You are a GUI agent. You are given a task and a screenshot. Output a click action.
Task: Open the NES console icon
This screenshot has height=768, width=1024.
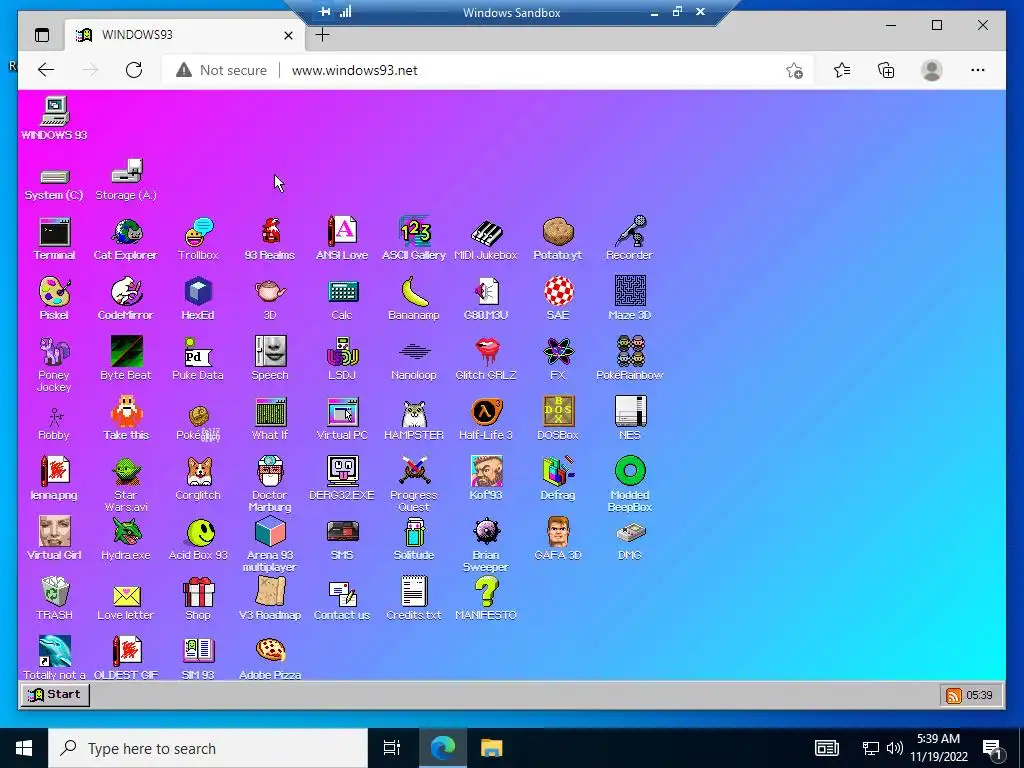tap(630, 419)
